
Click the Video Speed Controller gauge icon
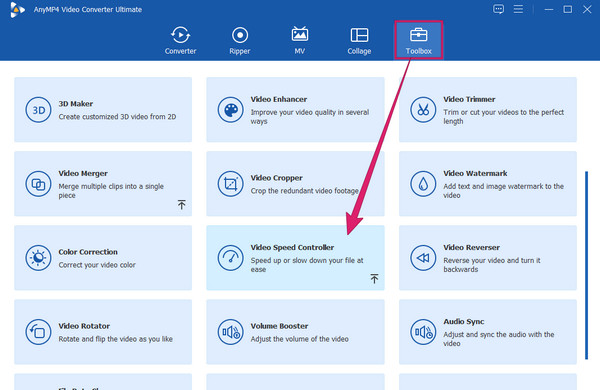point(230,258)
